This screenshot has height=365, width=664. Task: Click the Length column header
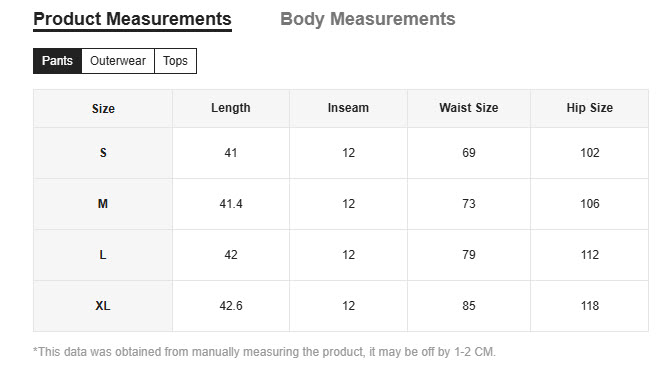point(231,108)
